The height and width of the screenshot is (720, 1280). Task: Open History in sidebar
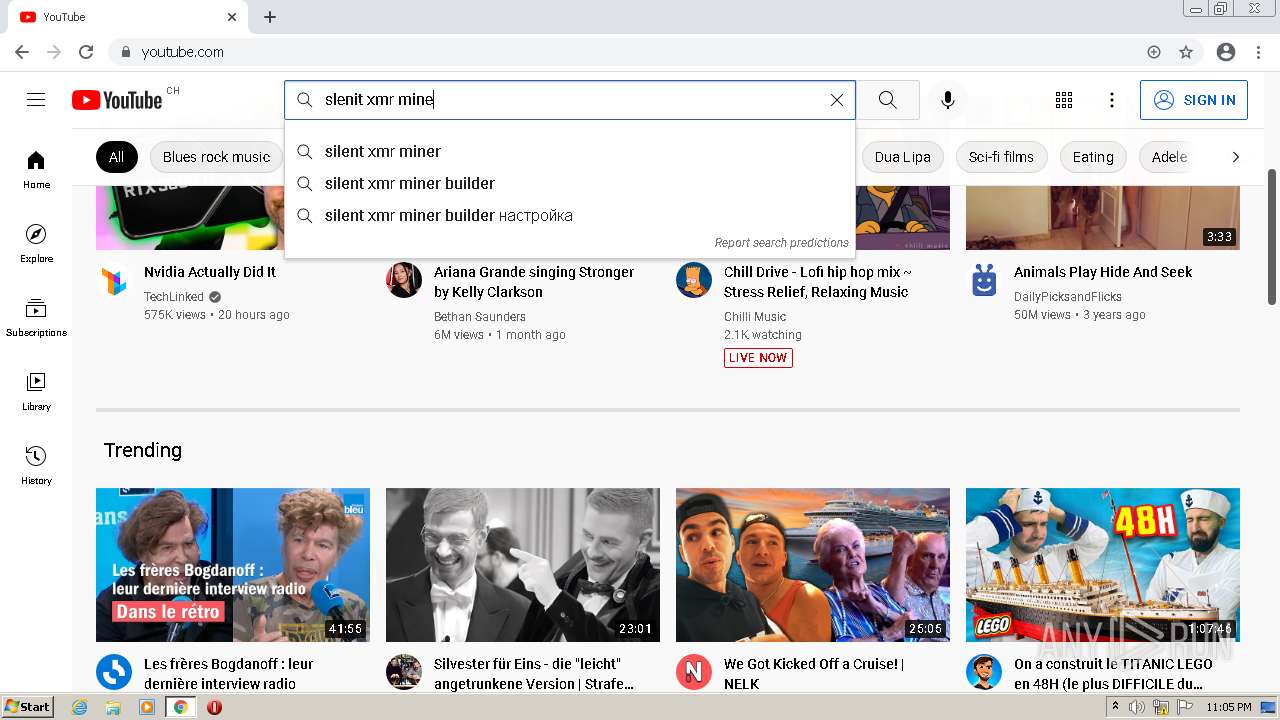36,465
